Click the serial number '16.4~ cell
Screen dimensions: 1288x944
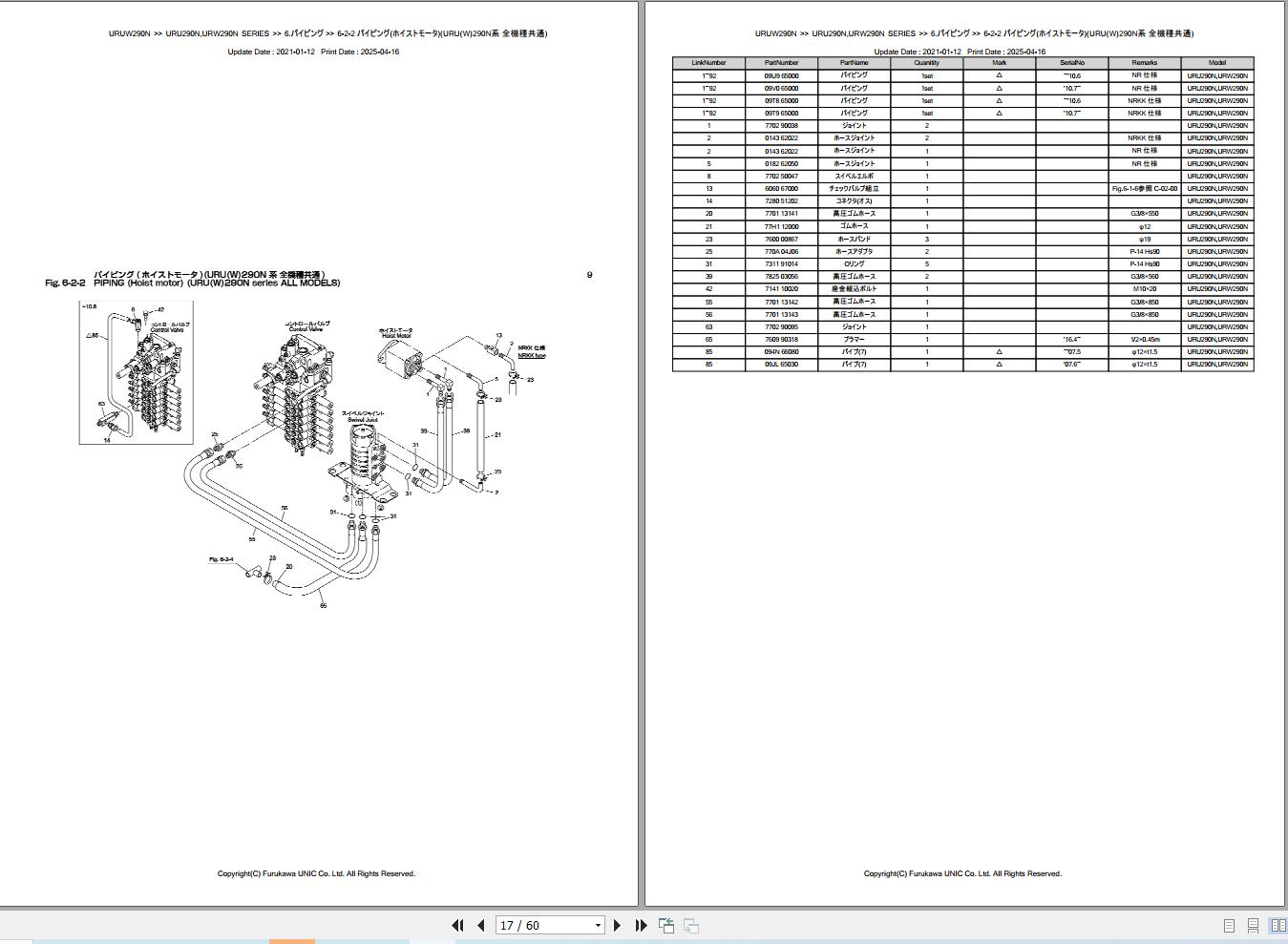pos(1071,339)
